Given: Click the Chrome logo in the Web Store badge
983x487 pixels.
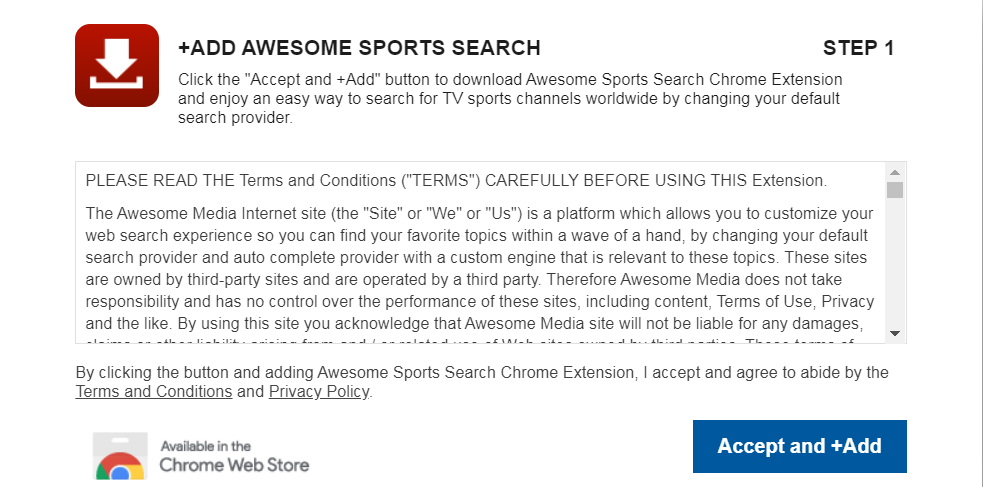Looking at the screenshot, I should pyautogui.click(x=120, y=467).
